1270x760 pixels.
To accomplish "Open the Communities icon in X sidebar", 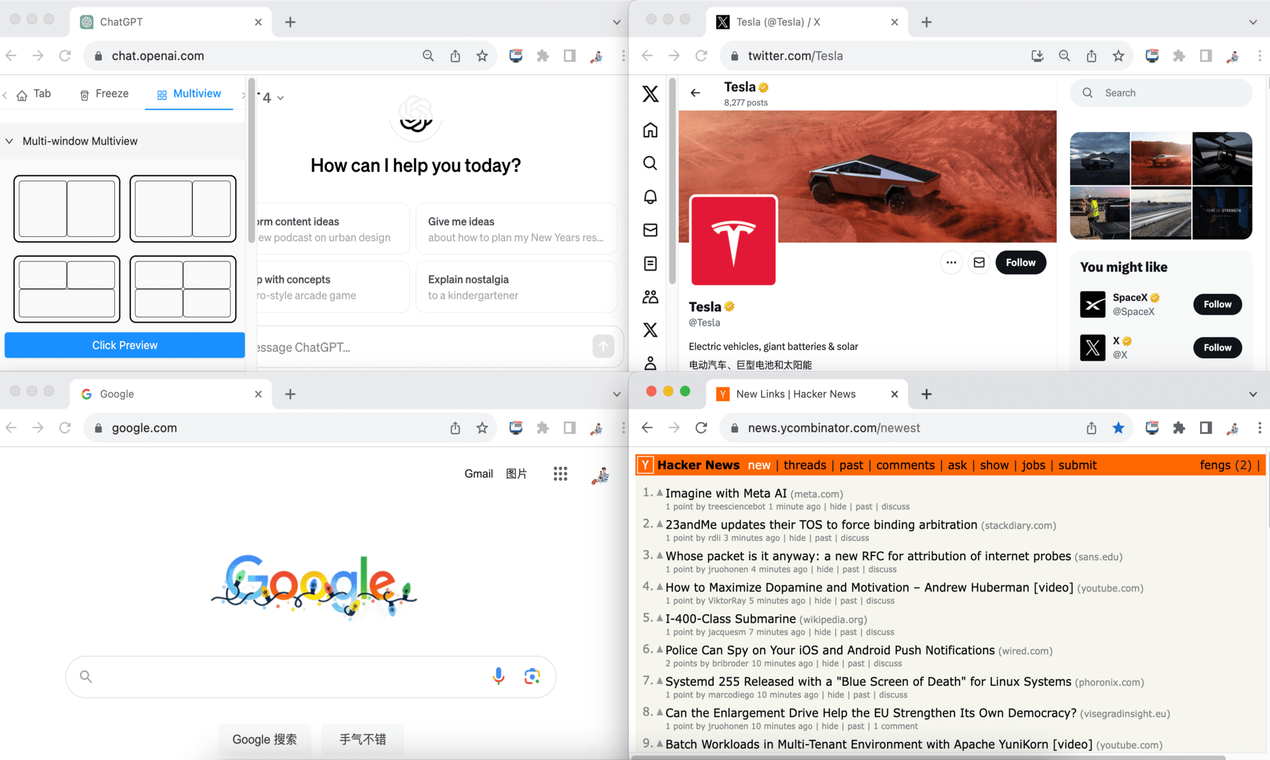I will click(650, 296).
